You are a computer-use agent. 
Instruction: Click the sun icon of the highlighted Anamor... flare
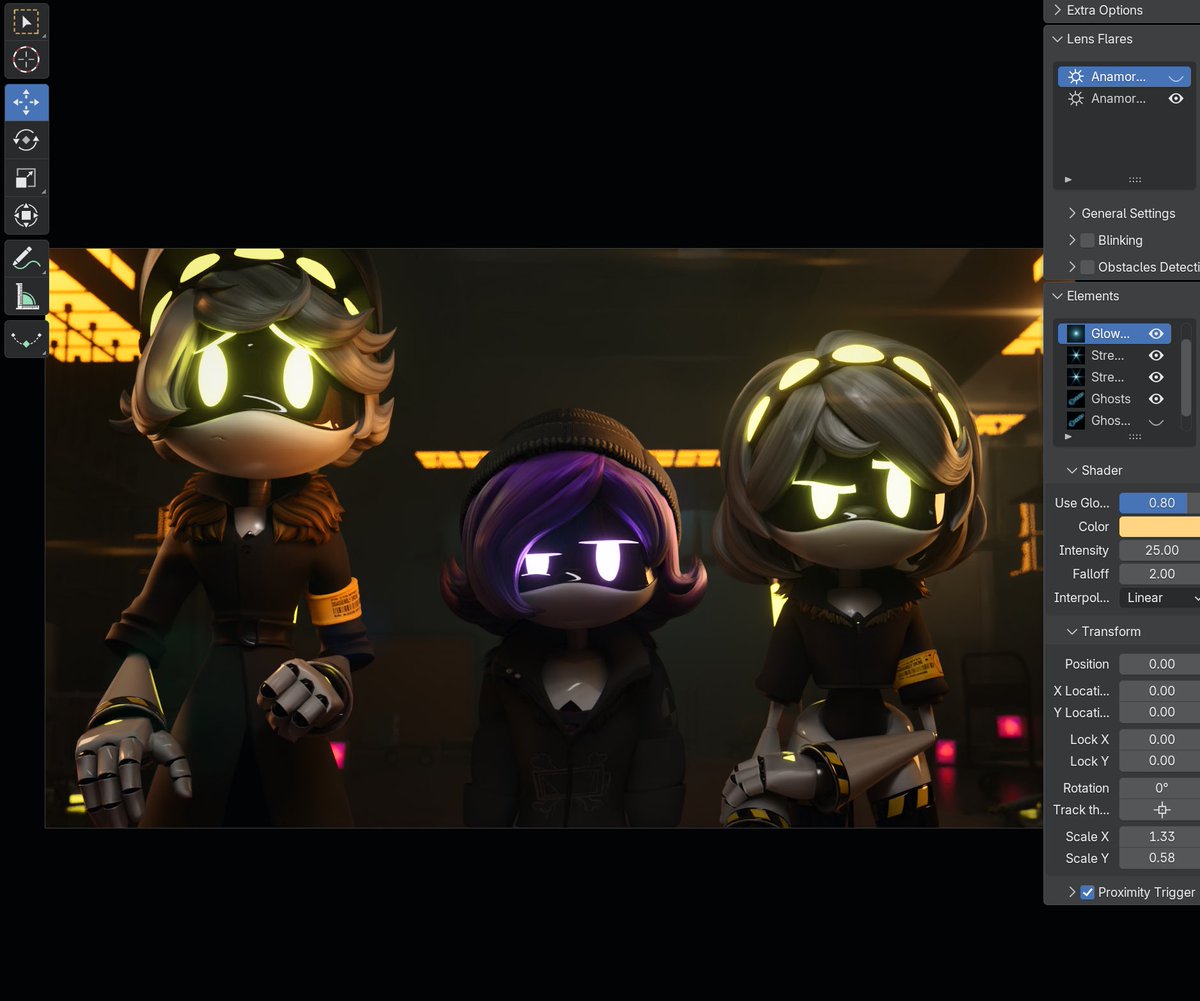[1076, 77]
